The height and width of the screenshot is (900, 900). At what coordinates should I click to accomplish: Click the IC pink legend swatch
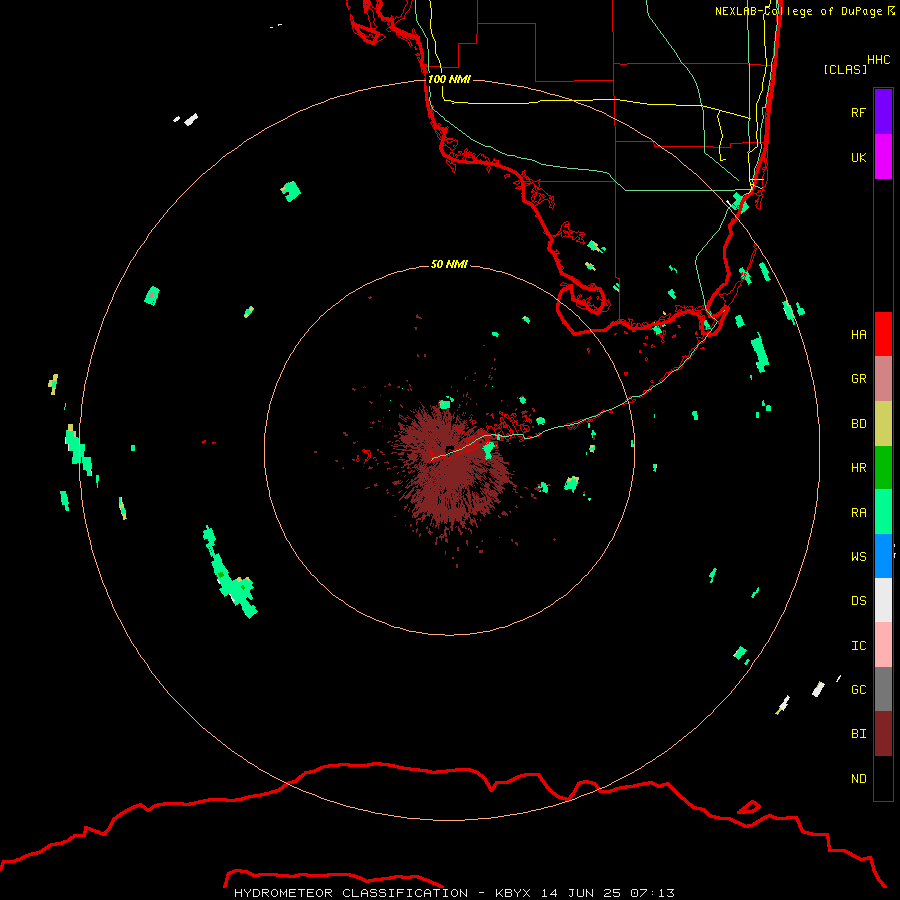[883, 645]
